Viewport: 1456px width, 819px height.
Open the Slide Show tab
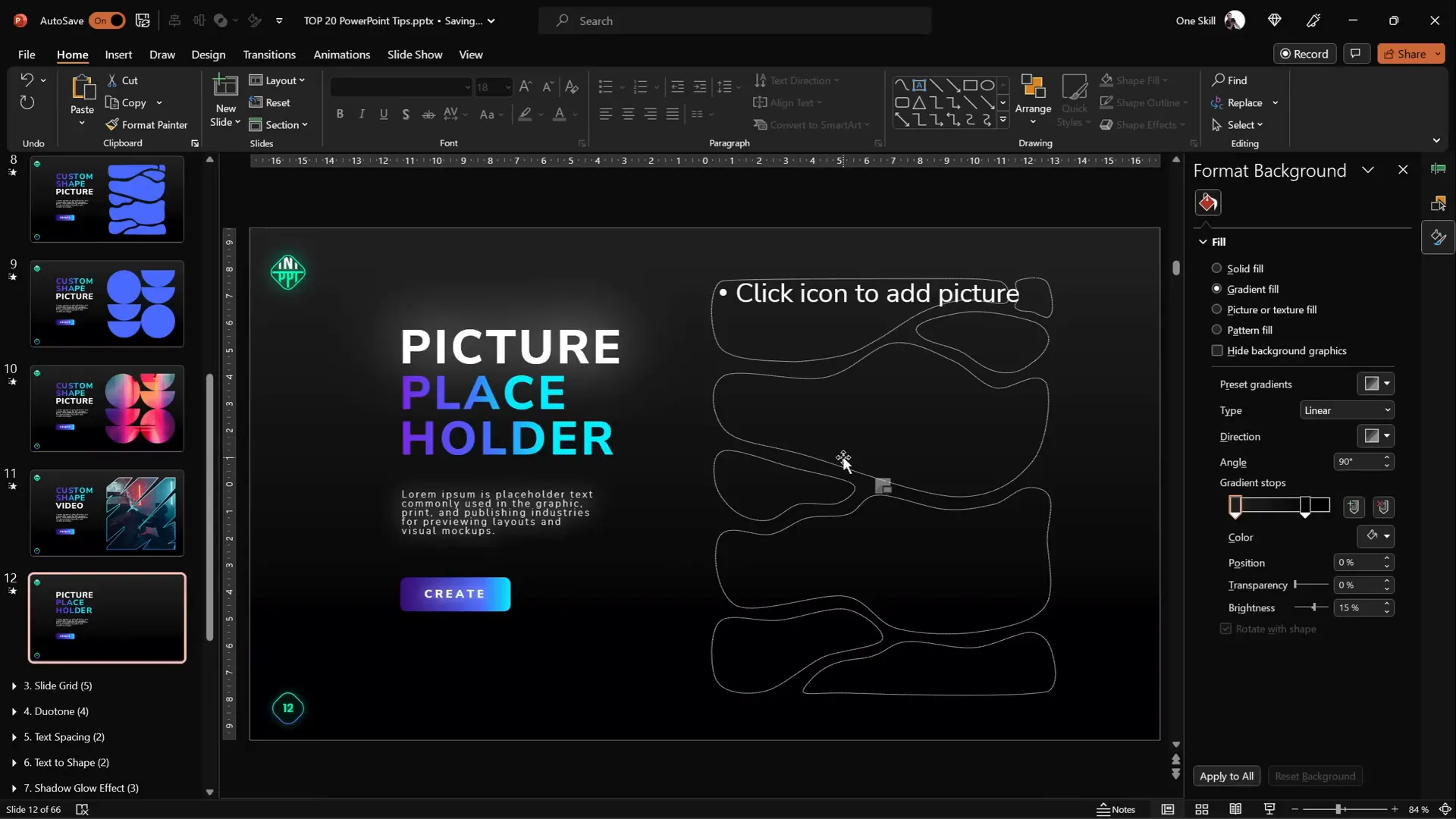coord(414,55)
